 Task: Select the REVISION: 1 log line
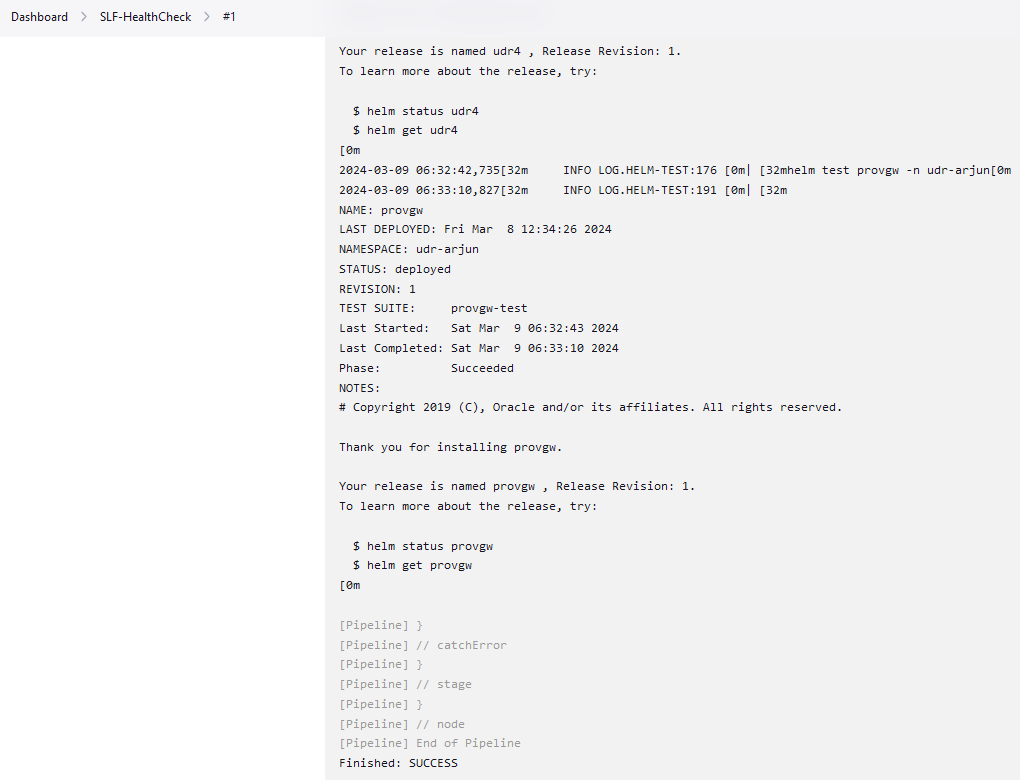point(375,288)
